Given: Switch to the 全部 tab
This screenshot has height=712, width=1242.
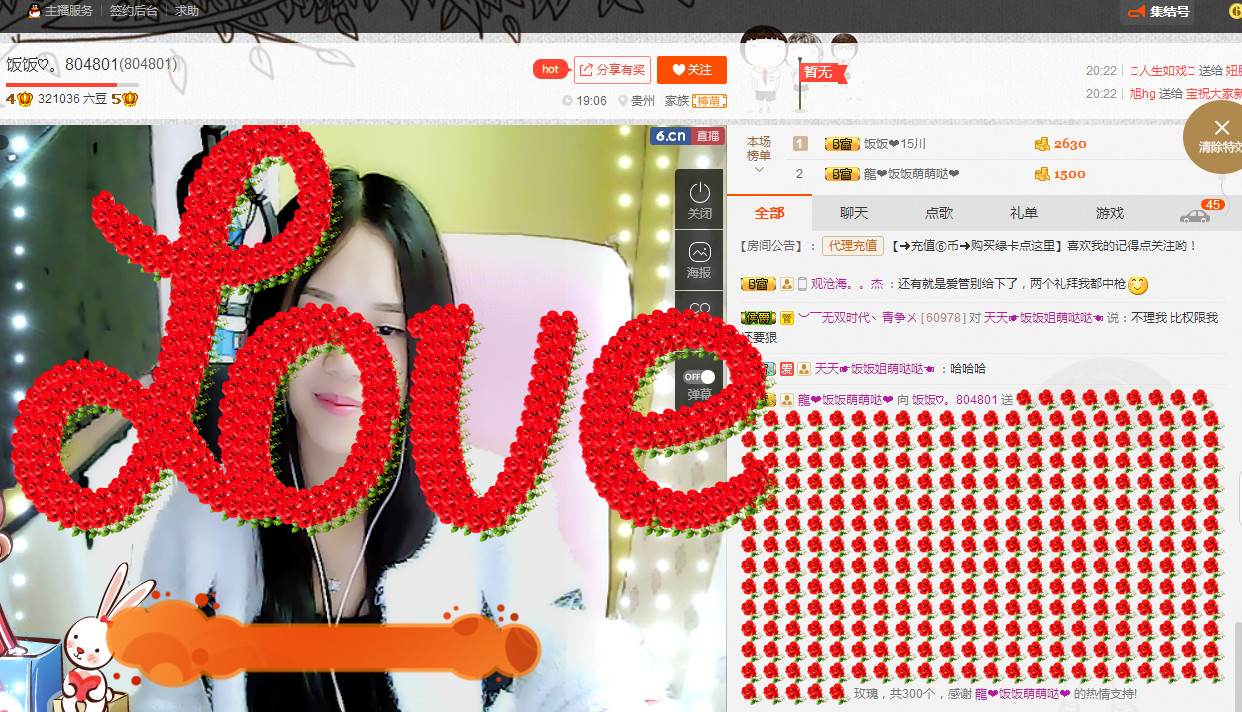Looking at the screenshot, I should (770, 213).
